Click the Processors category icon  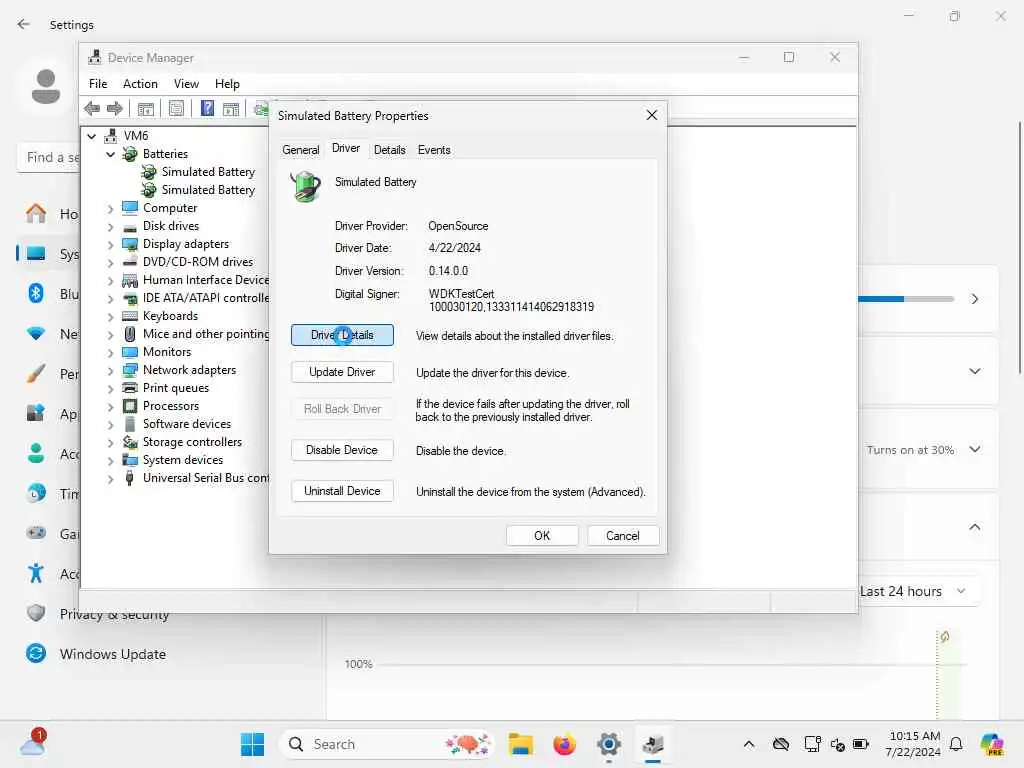coord(130,406)
